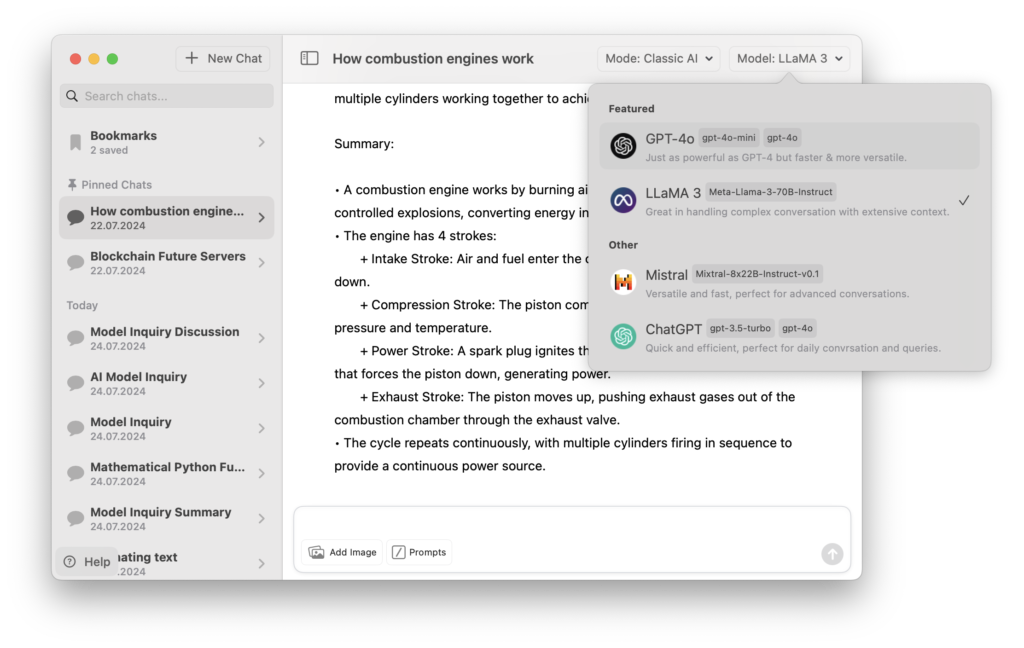Viewport: 1024px width, 648px height.
Task: Click the Mistral logo icon
Action: pyautogui.click(x=623, y=282)
